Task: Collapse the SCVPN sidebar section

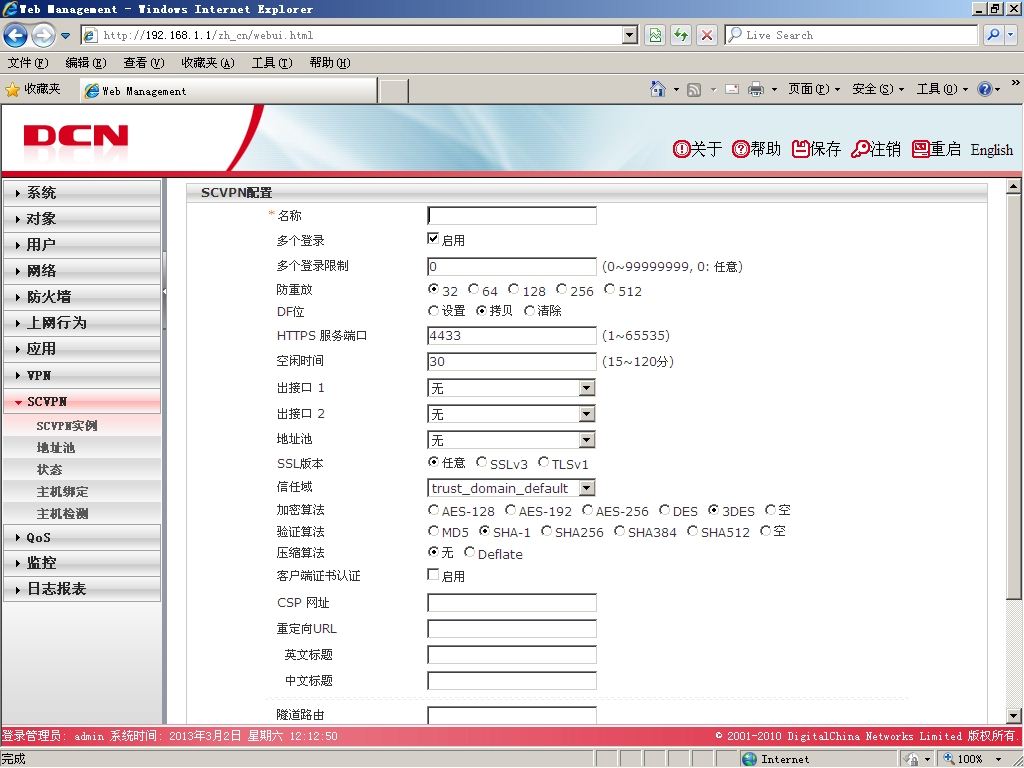Action: click(82, 402)
